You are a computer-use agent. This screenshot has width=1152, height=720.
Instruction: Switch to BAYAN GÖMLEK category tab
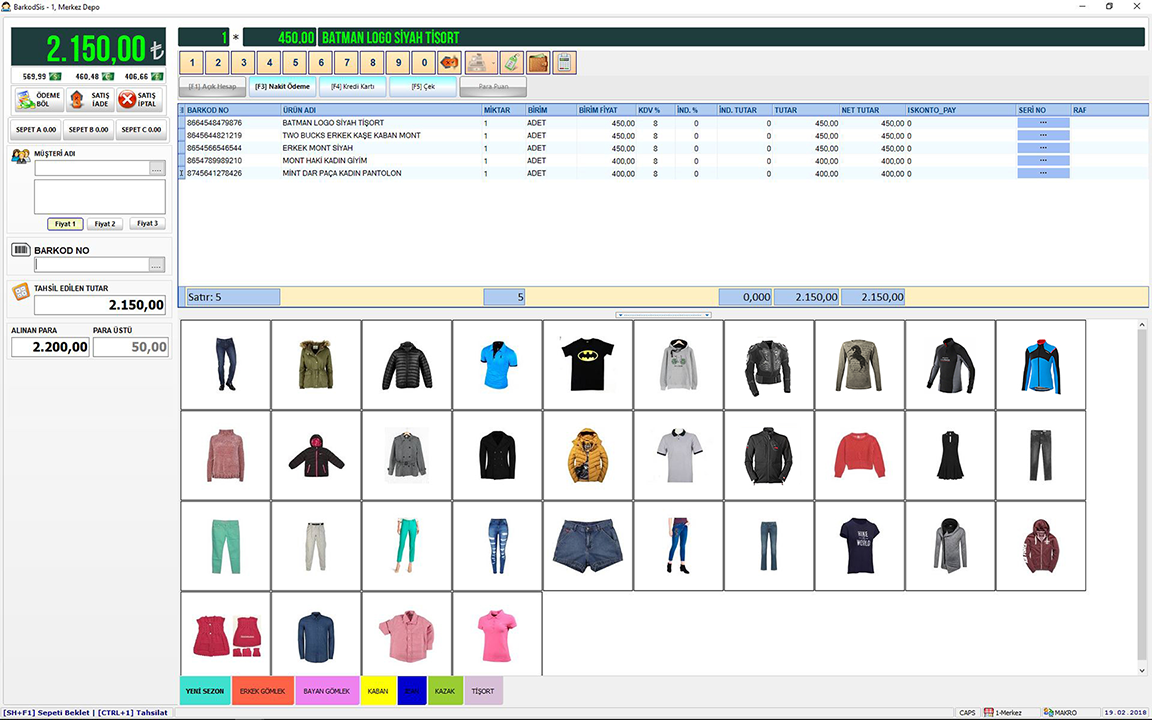327,691
